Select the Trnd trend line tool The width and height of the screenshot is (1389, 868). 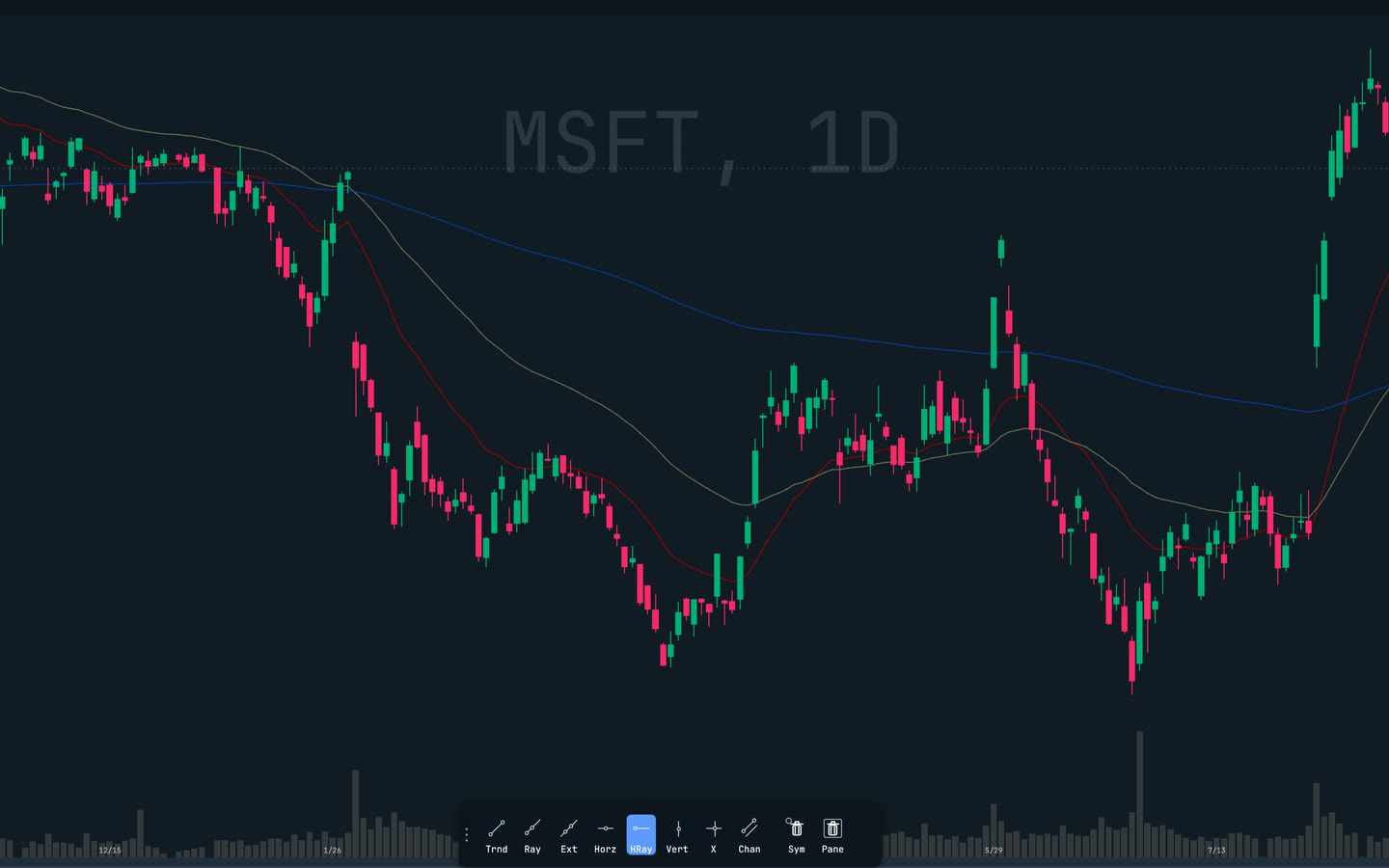(496, 835)
